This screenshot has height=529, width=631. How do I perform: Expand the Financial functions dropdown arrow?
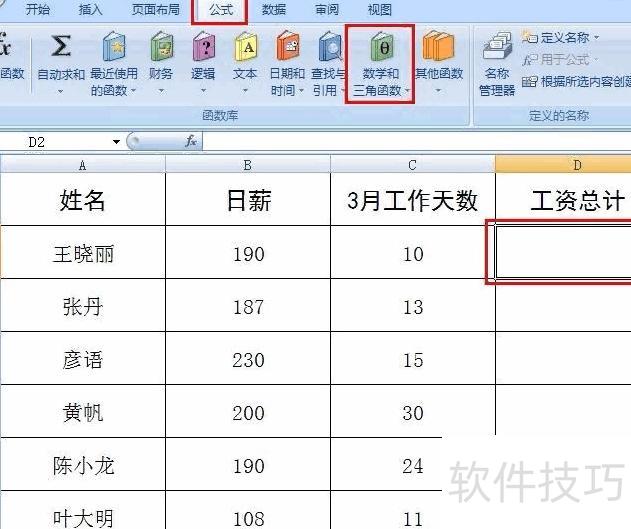coord(161,91)
